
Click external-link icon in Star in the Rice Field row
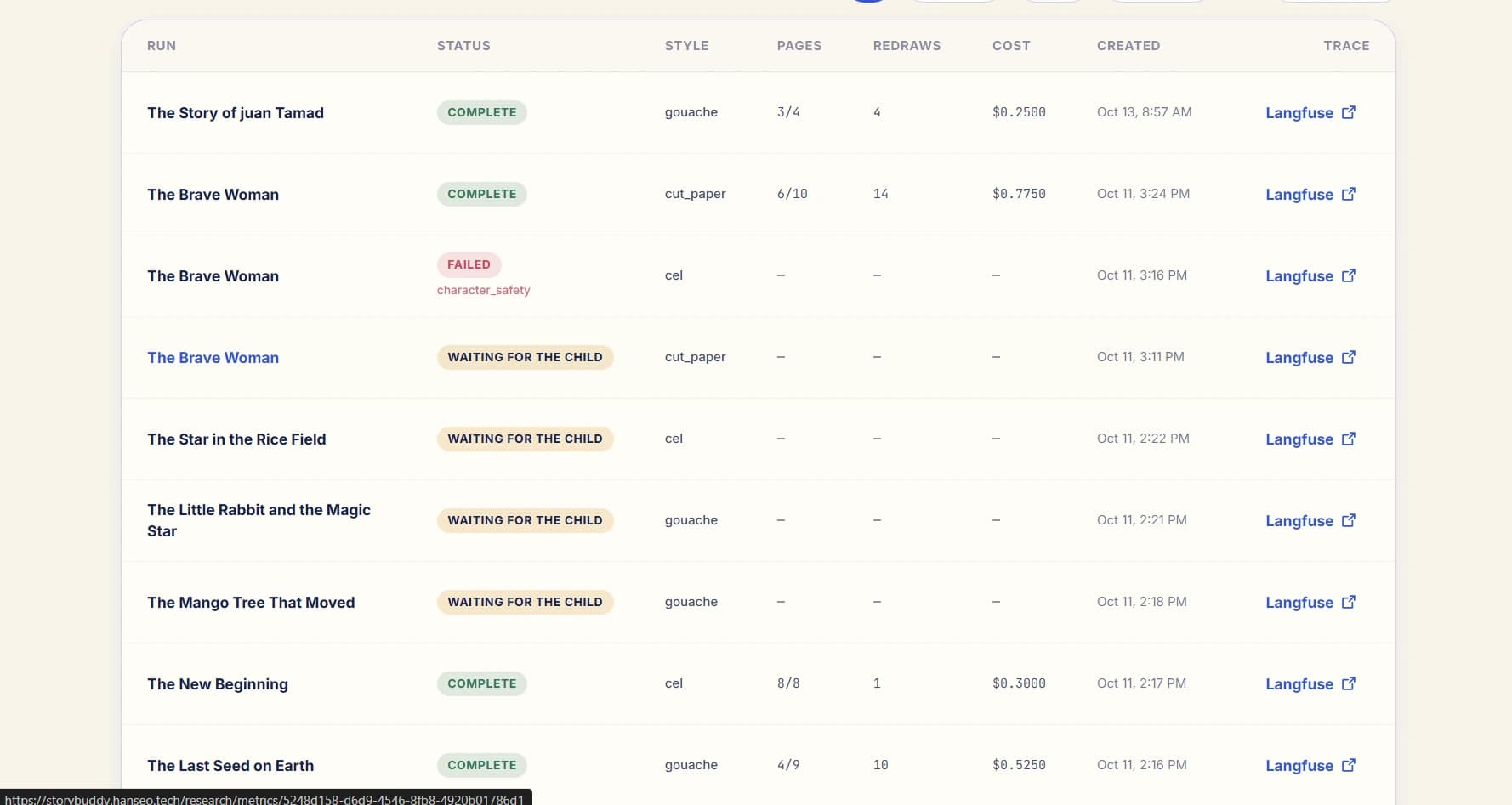pyautogui.click(x=1348, y=439)
